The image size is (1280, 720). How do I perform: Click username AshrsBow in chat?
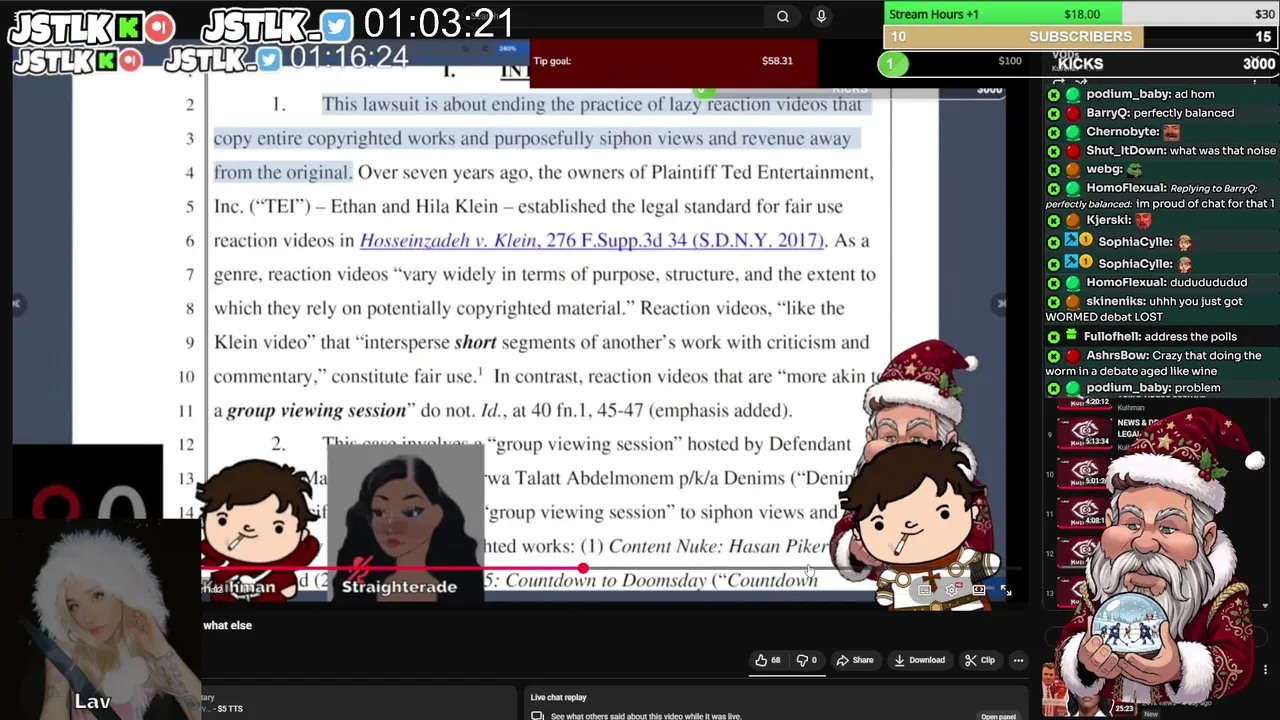click(x=1117, y=356)
